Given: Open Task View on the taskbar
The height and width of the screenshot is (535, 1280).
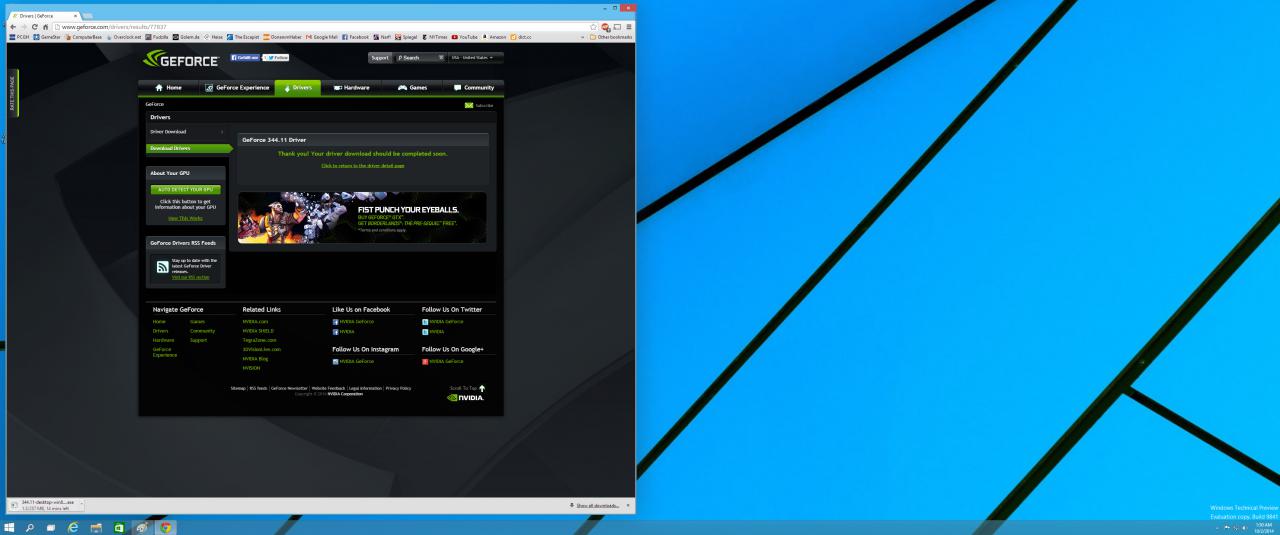Looking at the screenshot, I should [x=51, y=527].
